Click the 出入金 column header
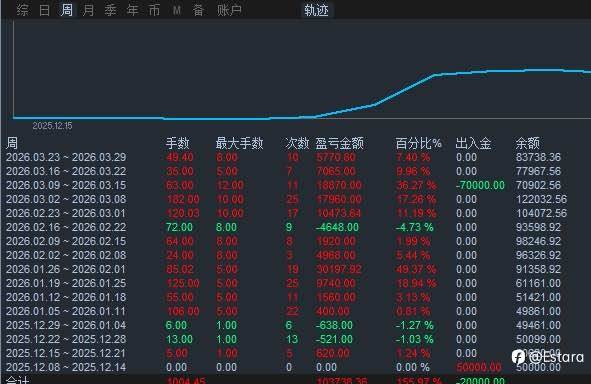The width and height of the screenshot is (591, 384). coord(473,143)
